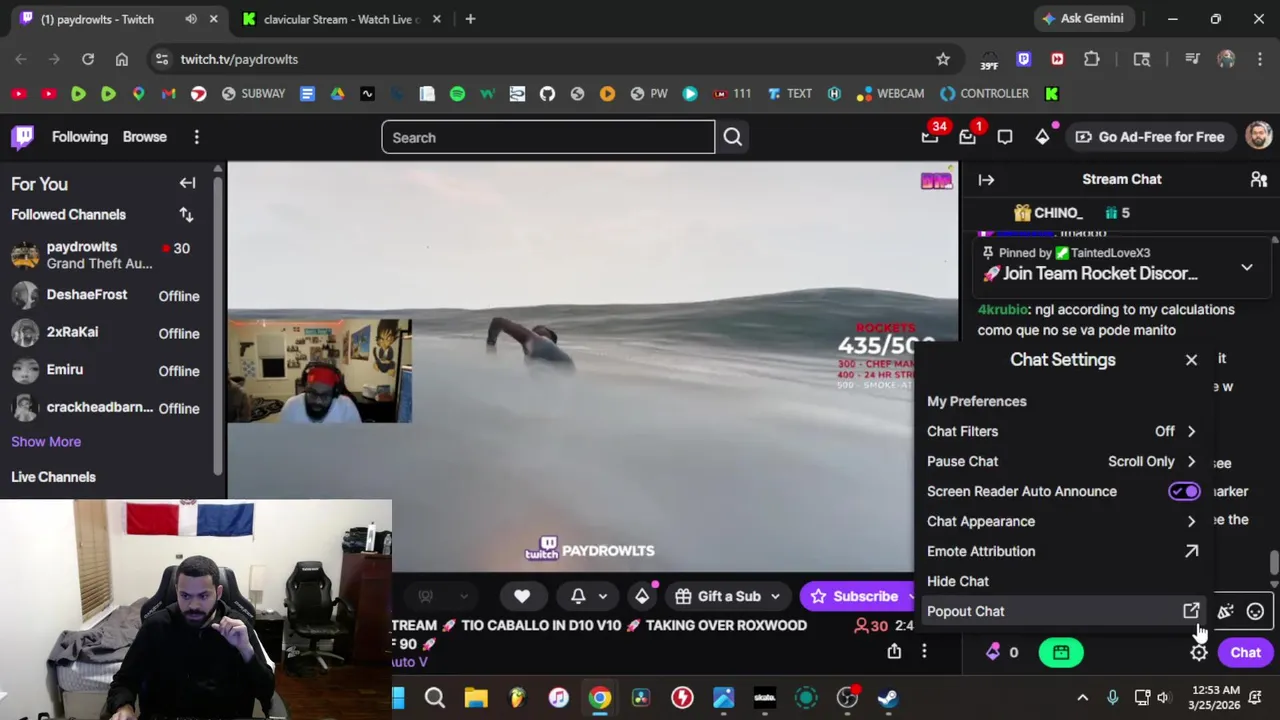
Task: Close the Chat Settings panel
Action: pyautogui.click(x=1191, y=360)
